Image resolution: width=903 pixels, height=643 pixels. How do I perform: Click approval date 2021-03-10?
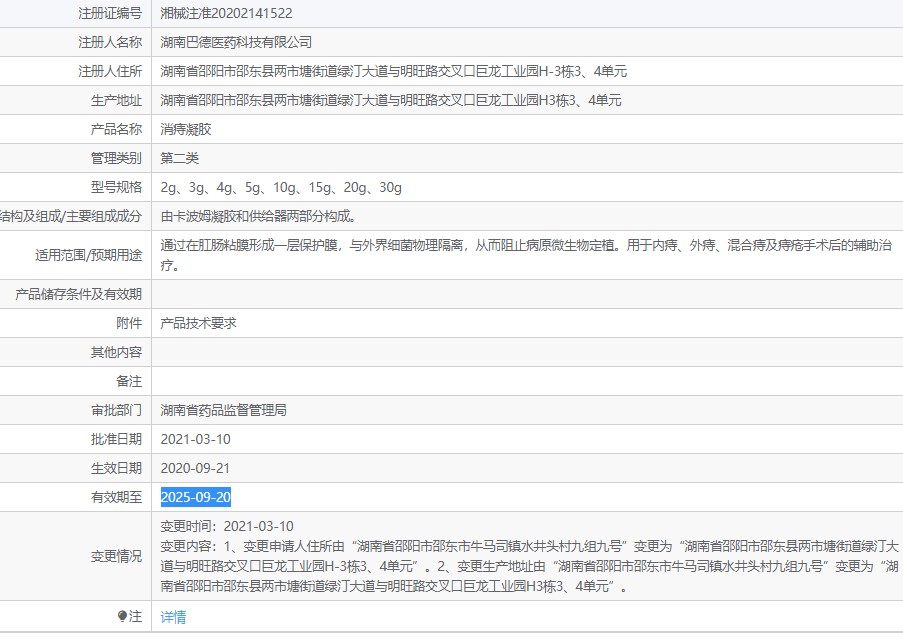(195, 439)
